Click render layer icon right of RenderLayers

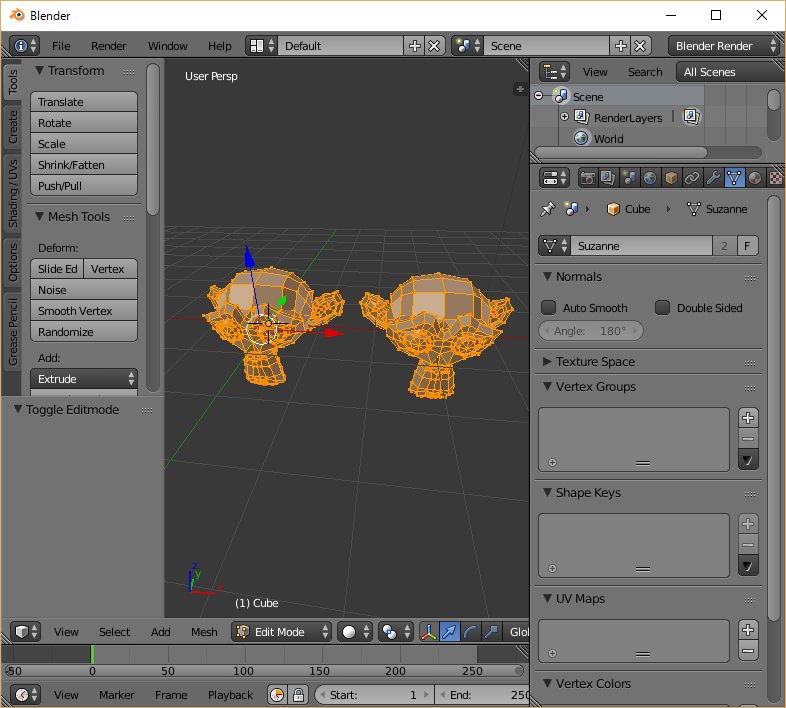[691, 117]
